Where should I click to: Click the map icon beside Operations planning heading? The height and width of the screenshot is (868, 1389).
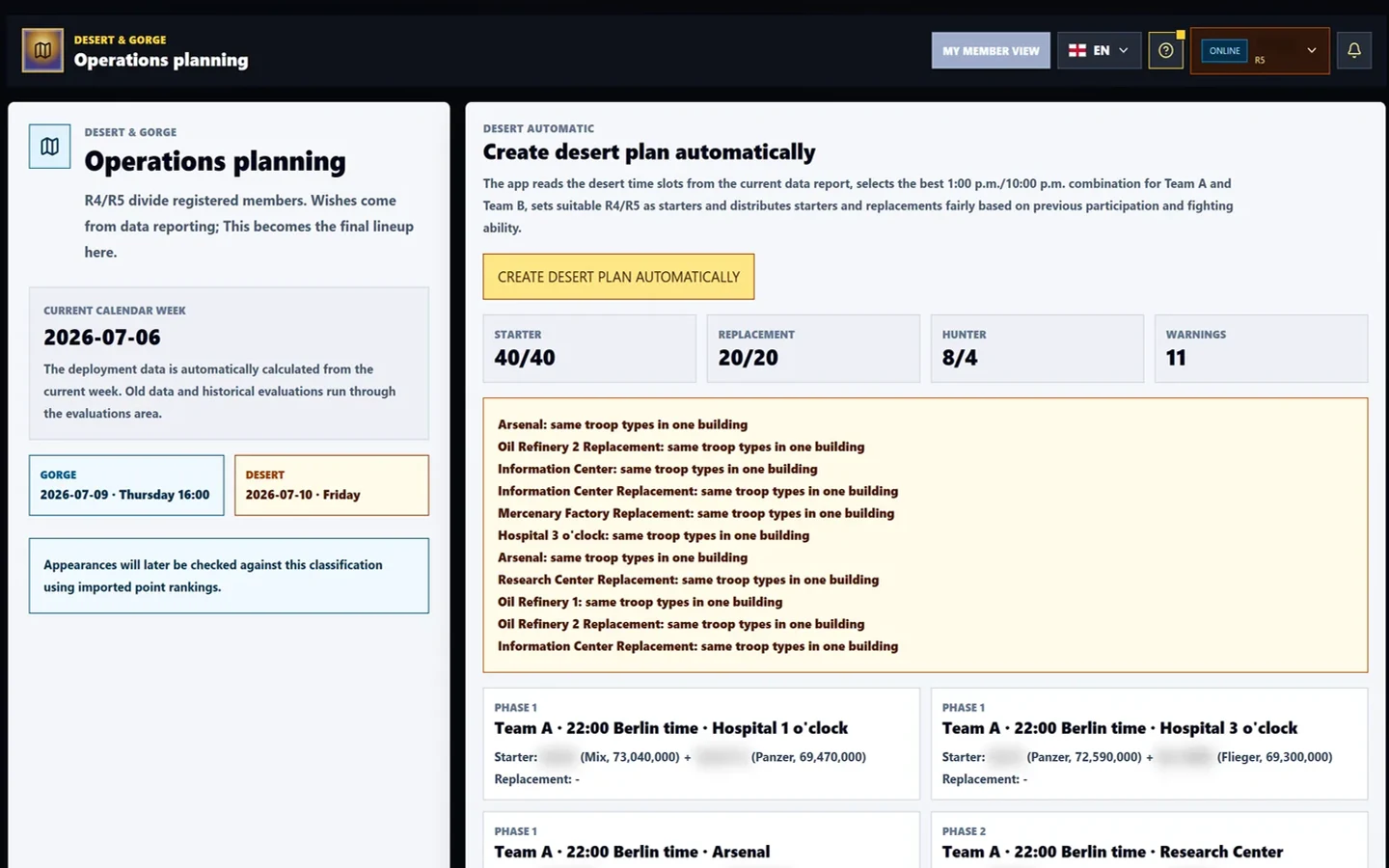pos(49,147)
